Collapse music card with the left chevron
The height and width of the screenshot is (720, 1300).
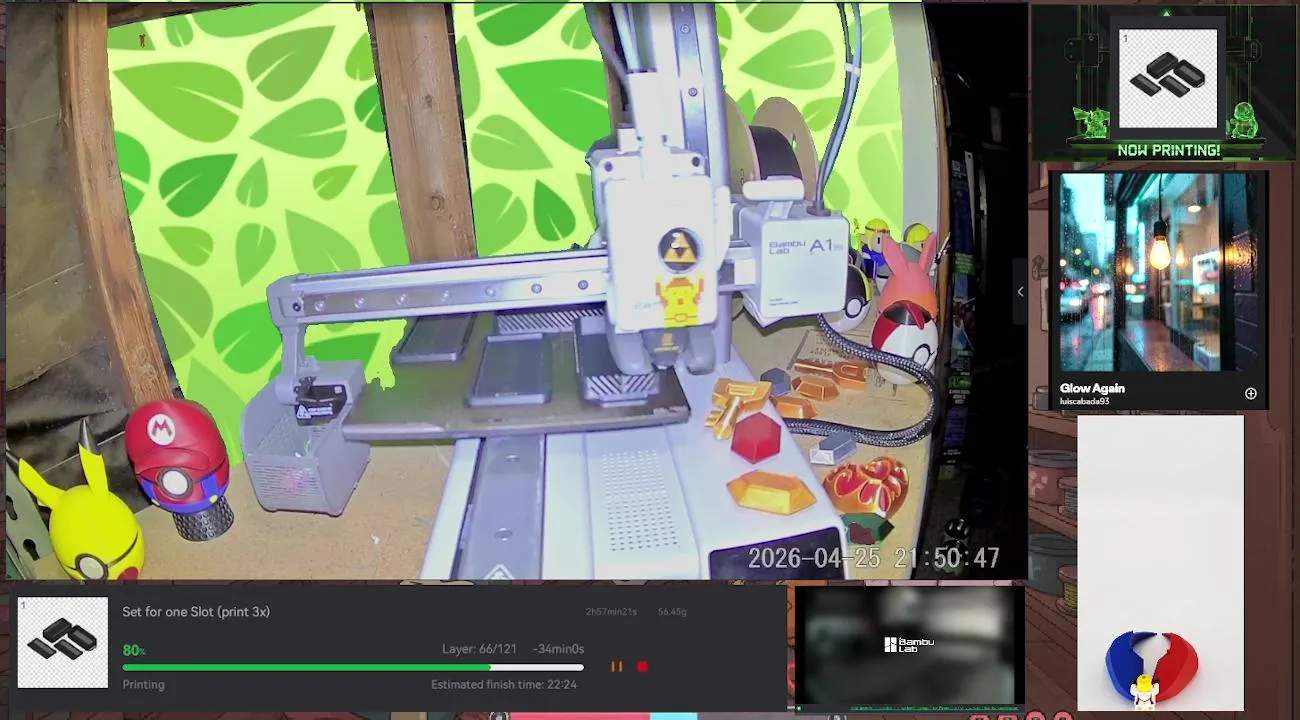[1020, 292]
